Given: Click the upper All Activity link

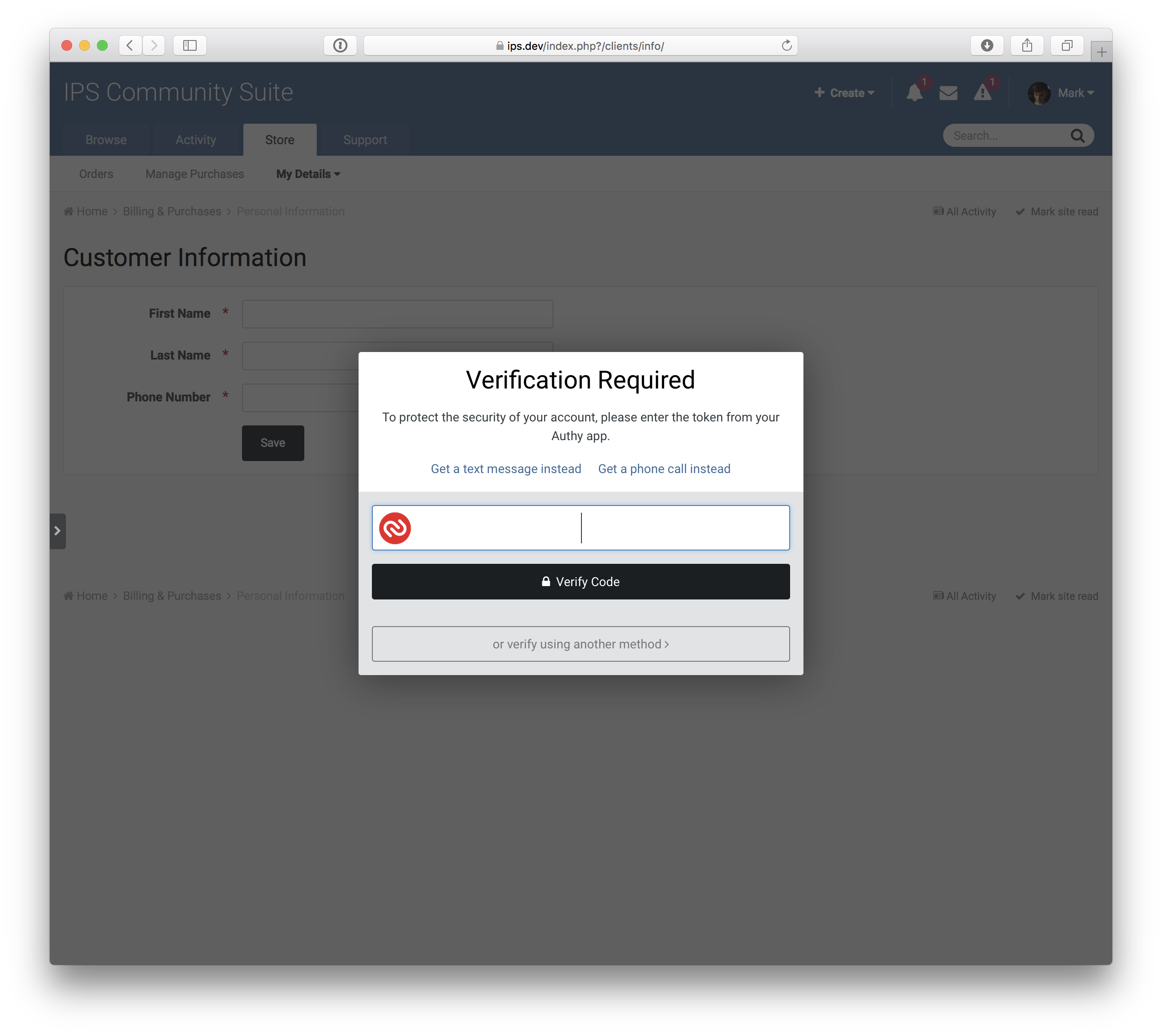Looking at the screenshot, I should 964,212.
